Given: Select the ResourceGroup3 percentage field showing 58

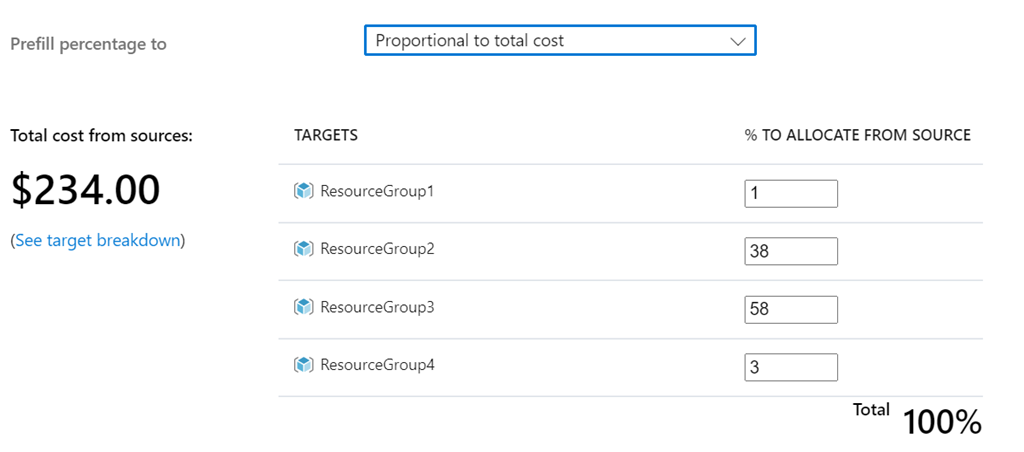Looking at the screenshot, I should (x=790, y=310).
